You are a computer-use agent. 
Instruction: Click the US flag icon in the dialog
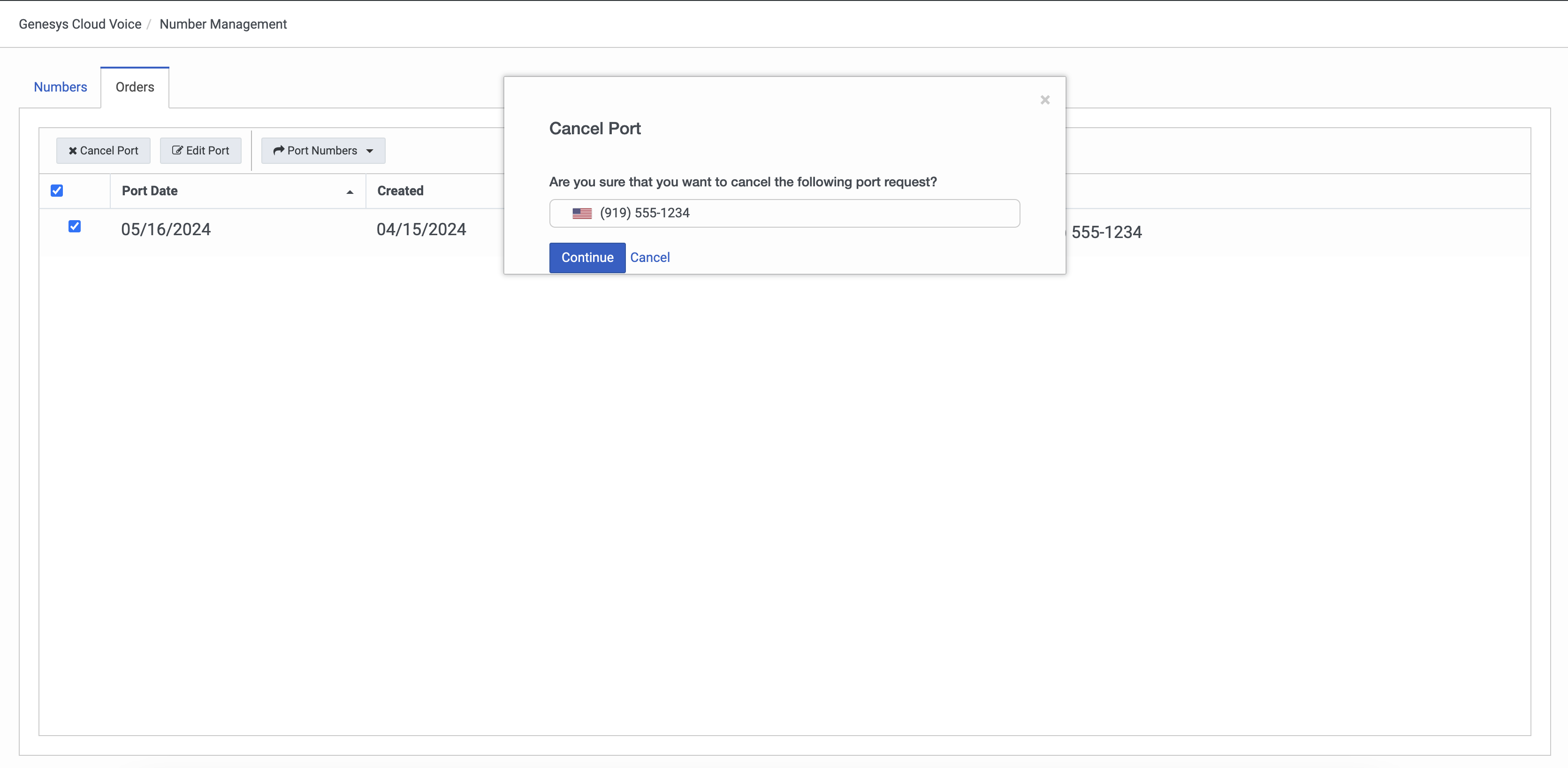(581, 213)
